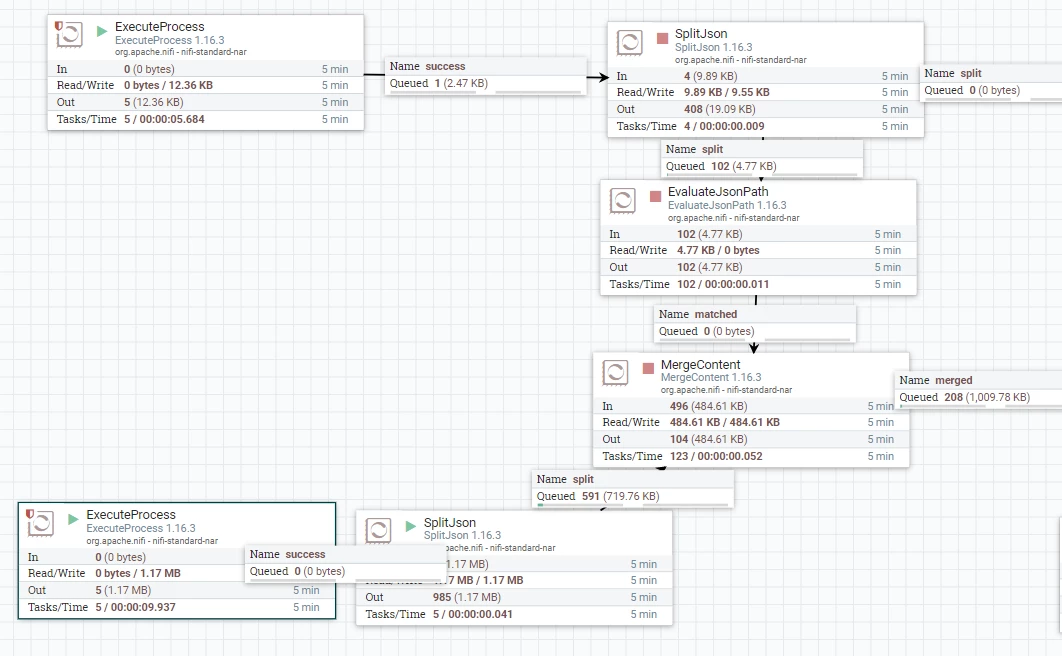Click the green running indicator of ExecuteProcess writing 1.17 MB
The width and height of the screenshot is (1062, 656).
(x=73, y=519)
